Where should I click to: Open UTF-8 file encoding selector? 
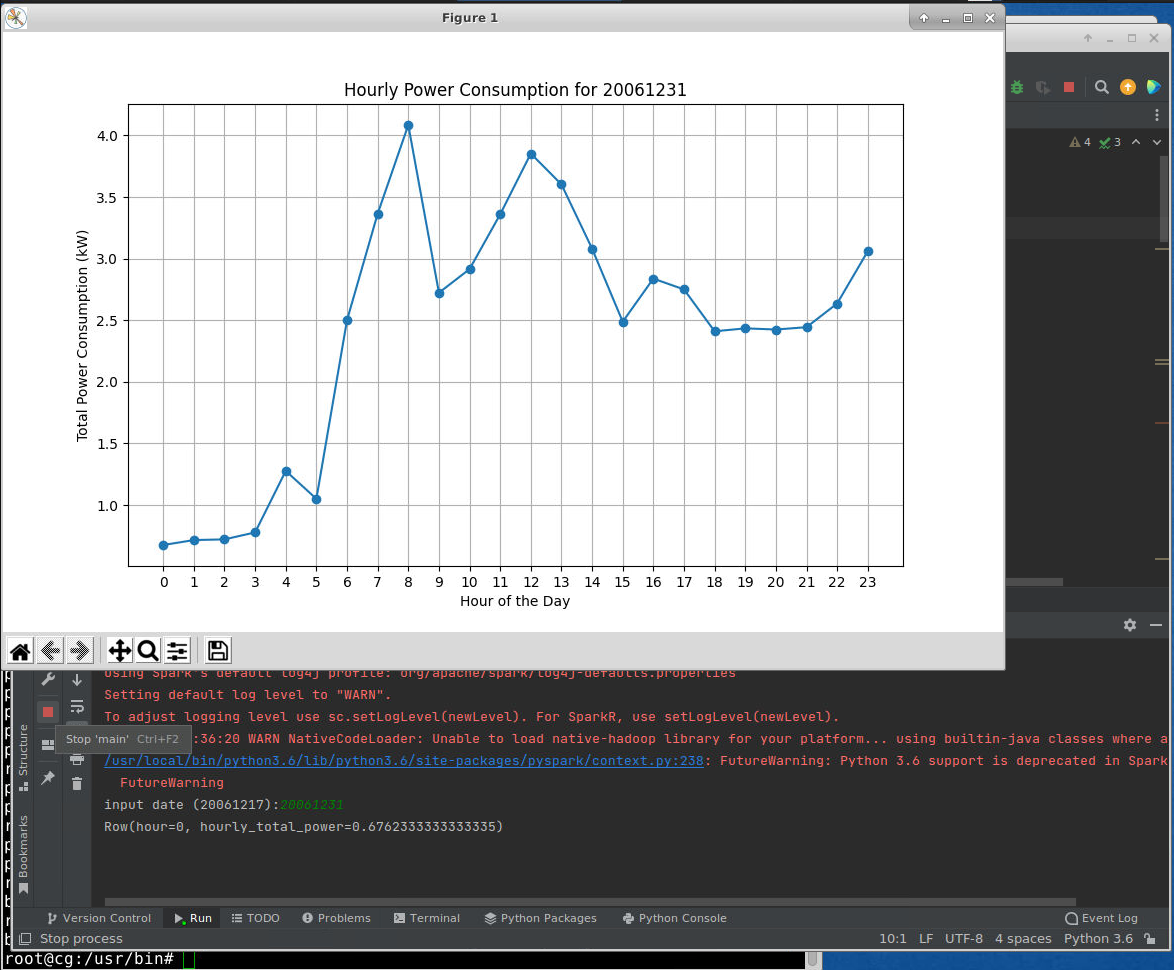964,939
